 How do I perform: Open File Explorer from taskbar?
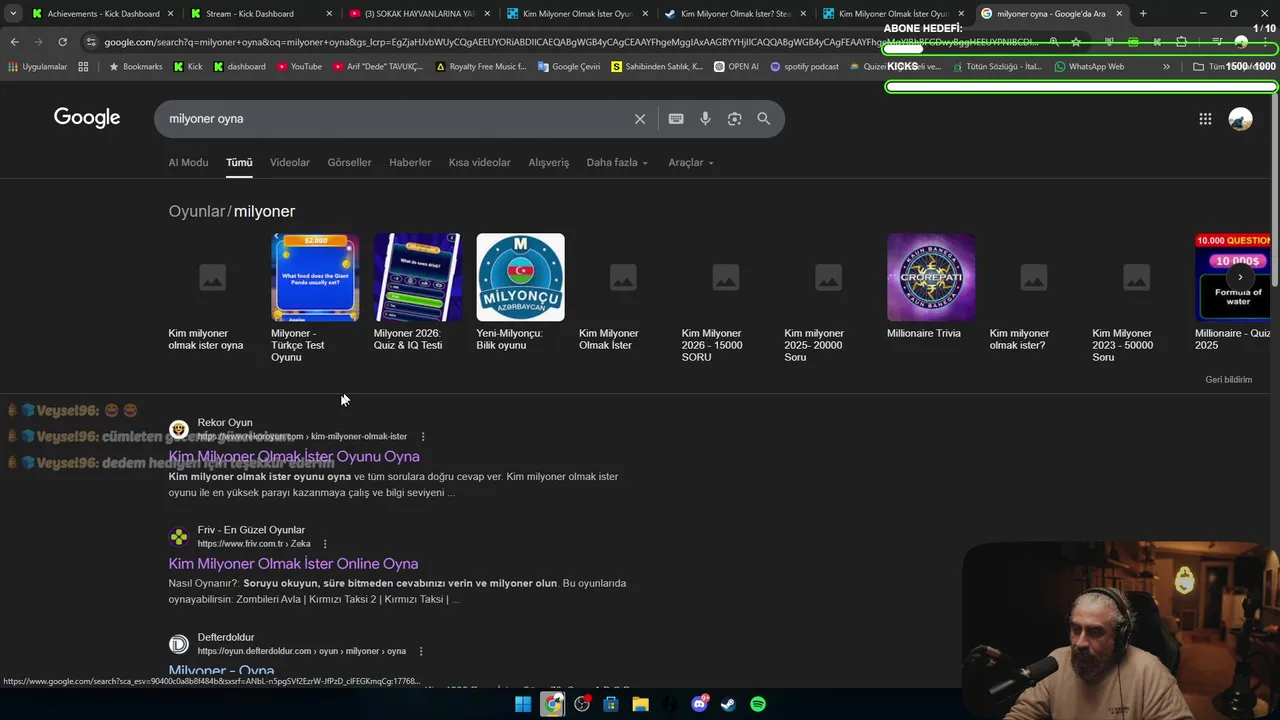[640, 704]
